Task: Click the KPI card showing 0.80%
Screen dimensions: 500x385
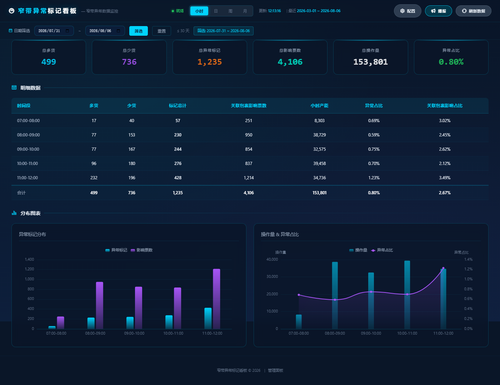Action: (451, 57)
